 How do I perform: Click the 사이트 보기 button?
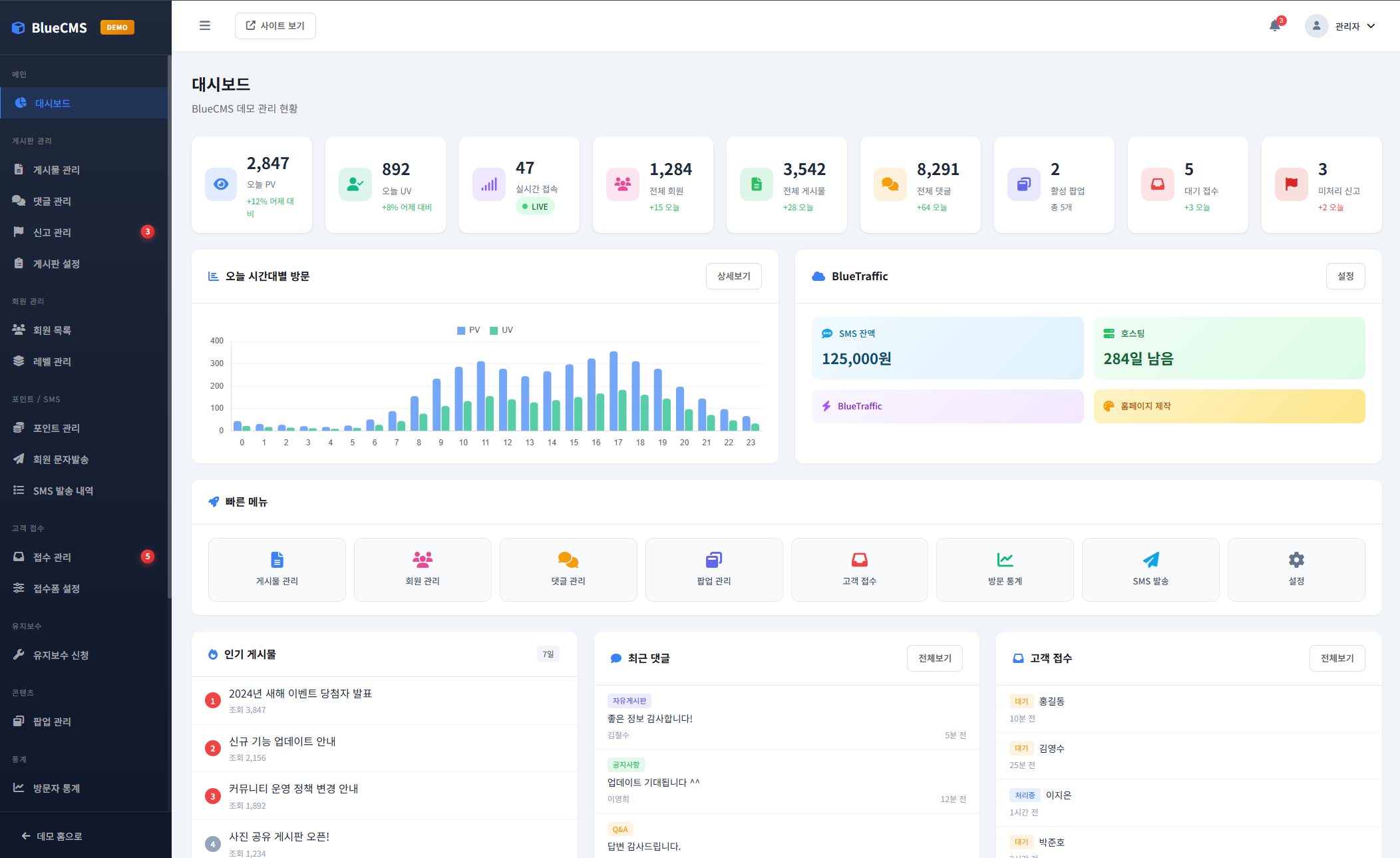(275, 26)
